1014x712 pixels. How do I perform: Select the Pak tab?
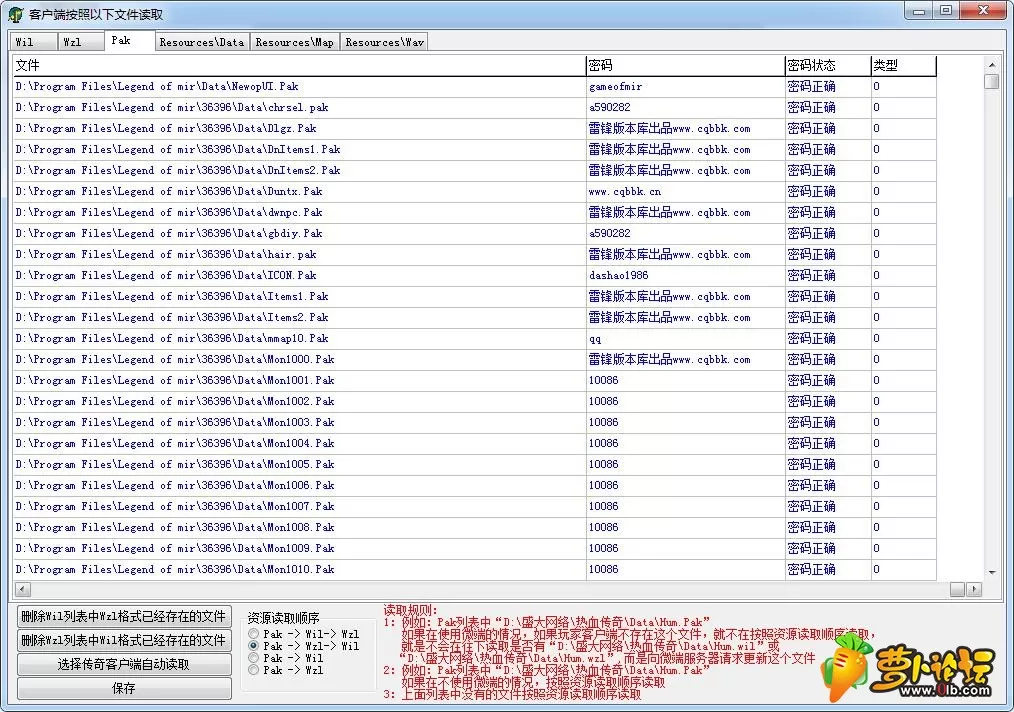coord(129,40)
